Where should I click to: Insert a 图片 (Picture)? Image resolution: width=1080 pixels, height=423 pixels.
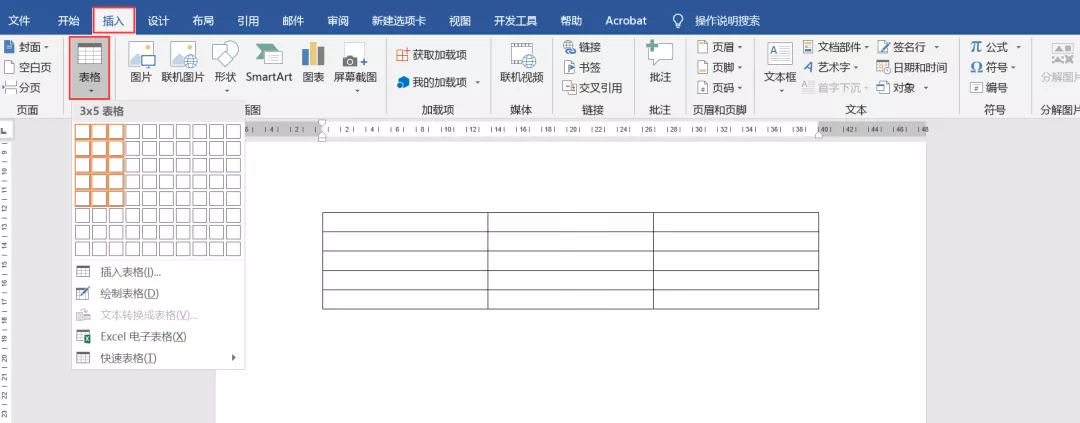point(141,63)
